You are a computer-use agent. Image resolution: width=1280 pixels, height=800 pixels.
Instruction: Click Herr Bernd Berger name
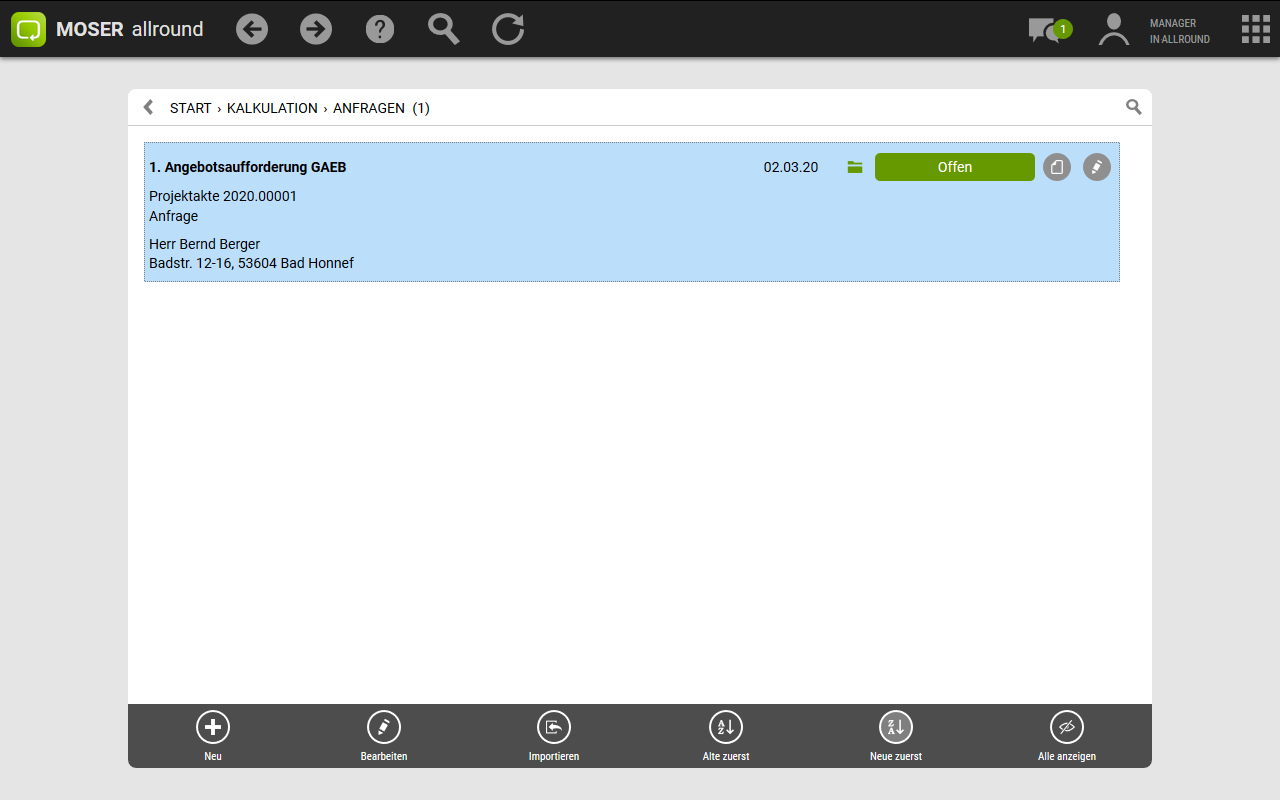point(205,244)
